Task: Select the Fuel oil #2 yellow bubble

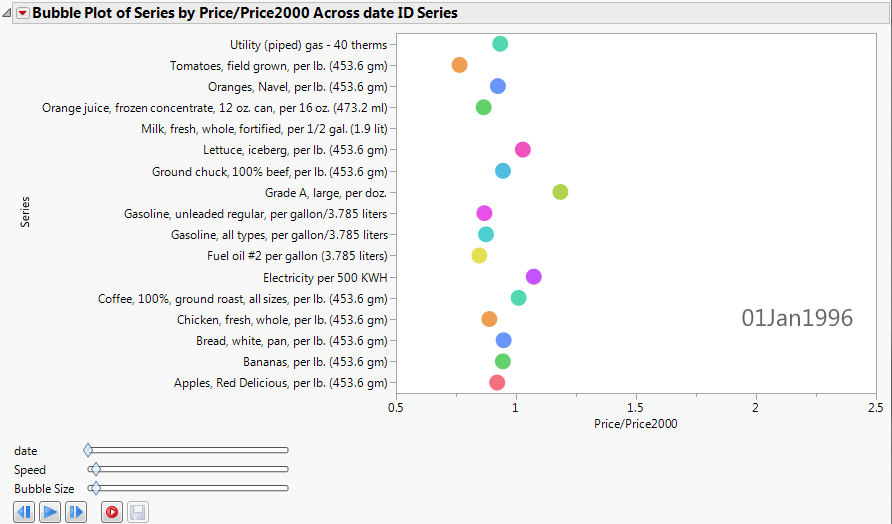Action: [479, 256]
